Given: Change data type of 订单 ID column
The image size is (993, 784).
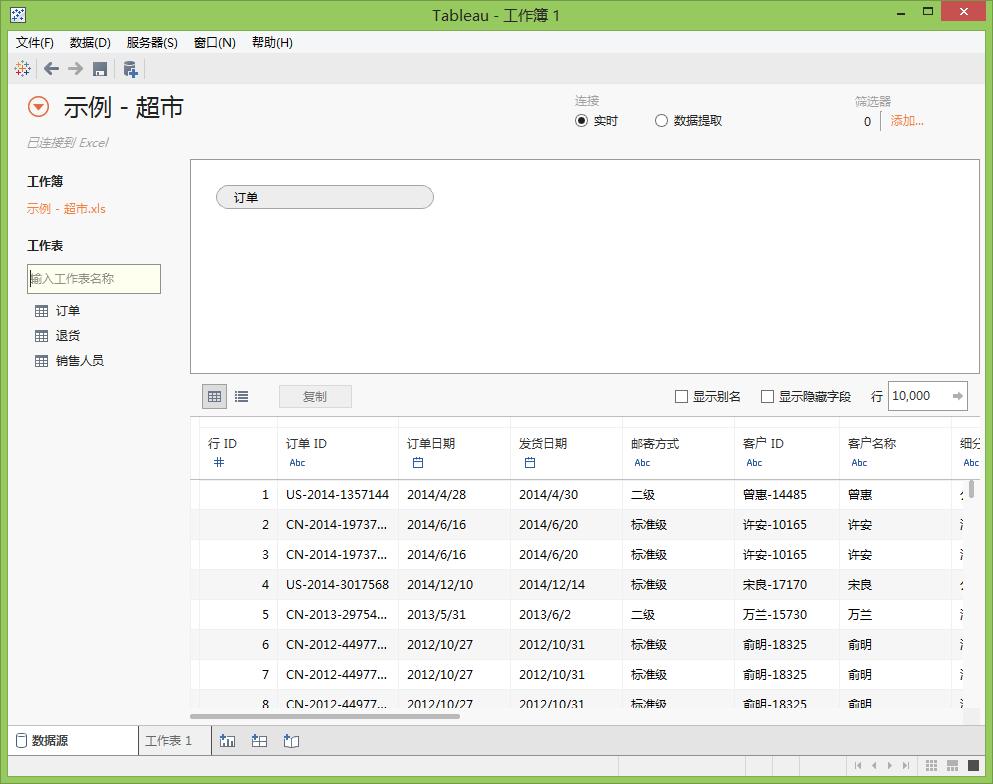Looking at the screenshot, I should 297,463.
